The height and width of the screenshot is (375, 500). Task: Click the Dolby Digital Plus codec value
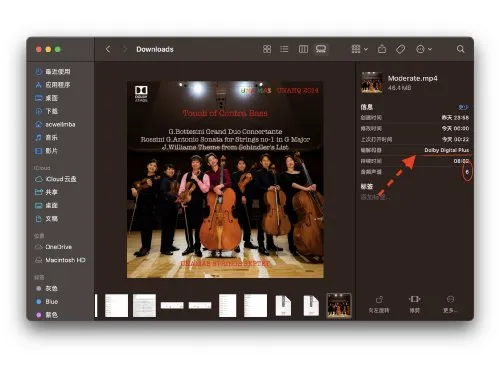tap(447, 150)
